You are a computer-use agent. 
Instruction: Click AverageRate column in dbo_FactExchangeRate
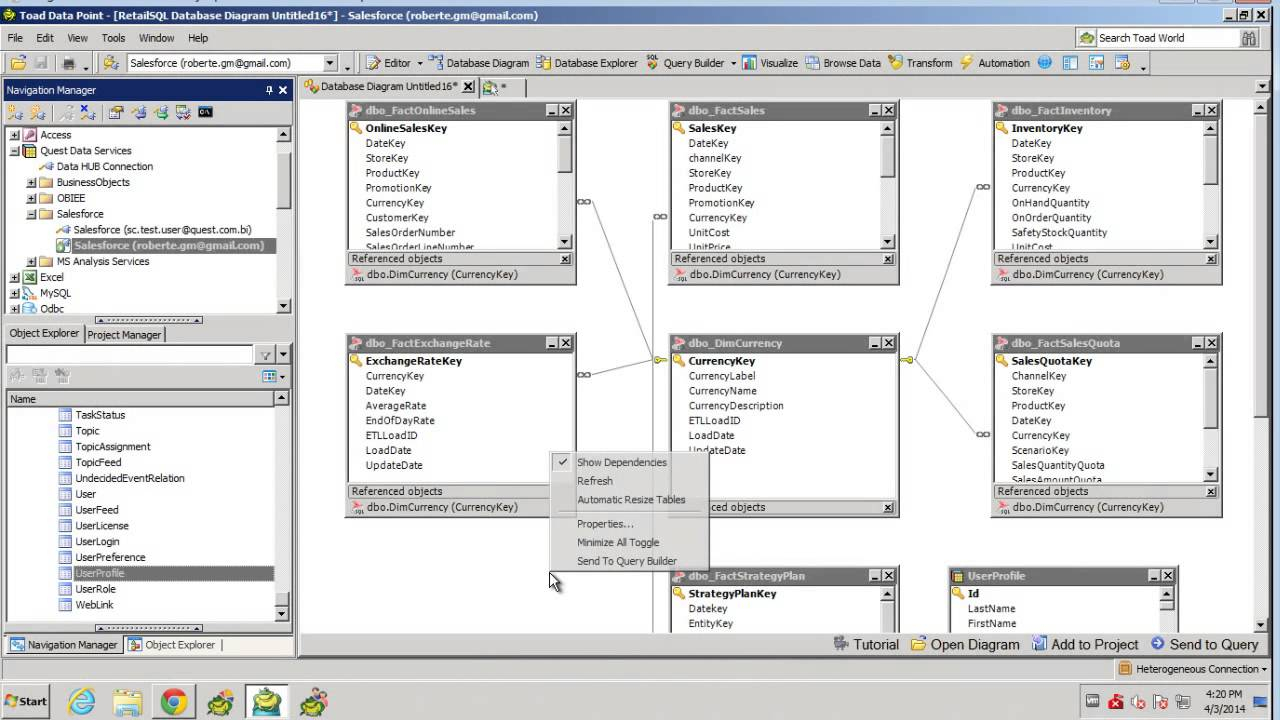[396, 406]
